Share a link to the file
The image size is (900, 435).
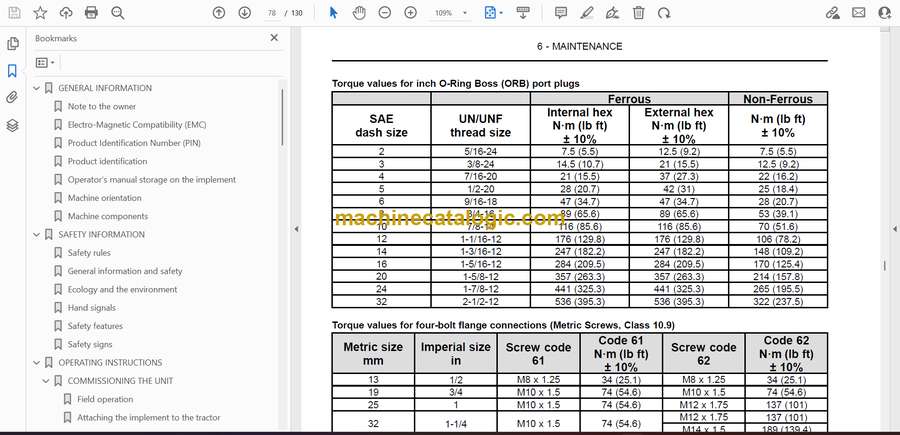[833, 13]
